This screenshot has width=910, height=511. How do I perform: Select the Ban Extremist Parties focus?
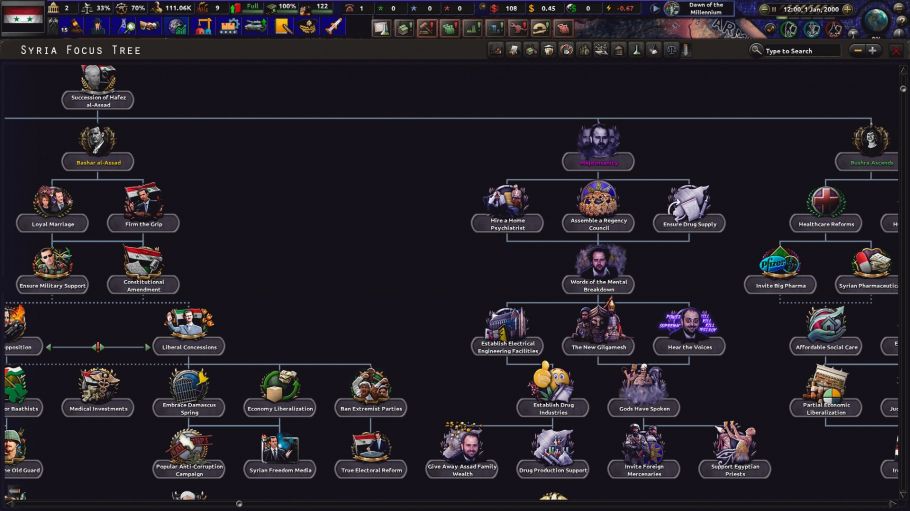[371, 408]
